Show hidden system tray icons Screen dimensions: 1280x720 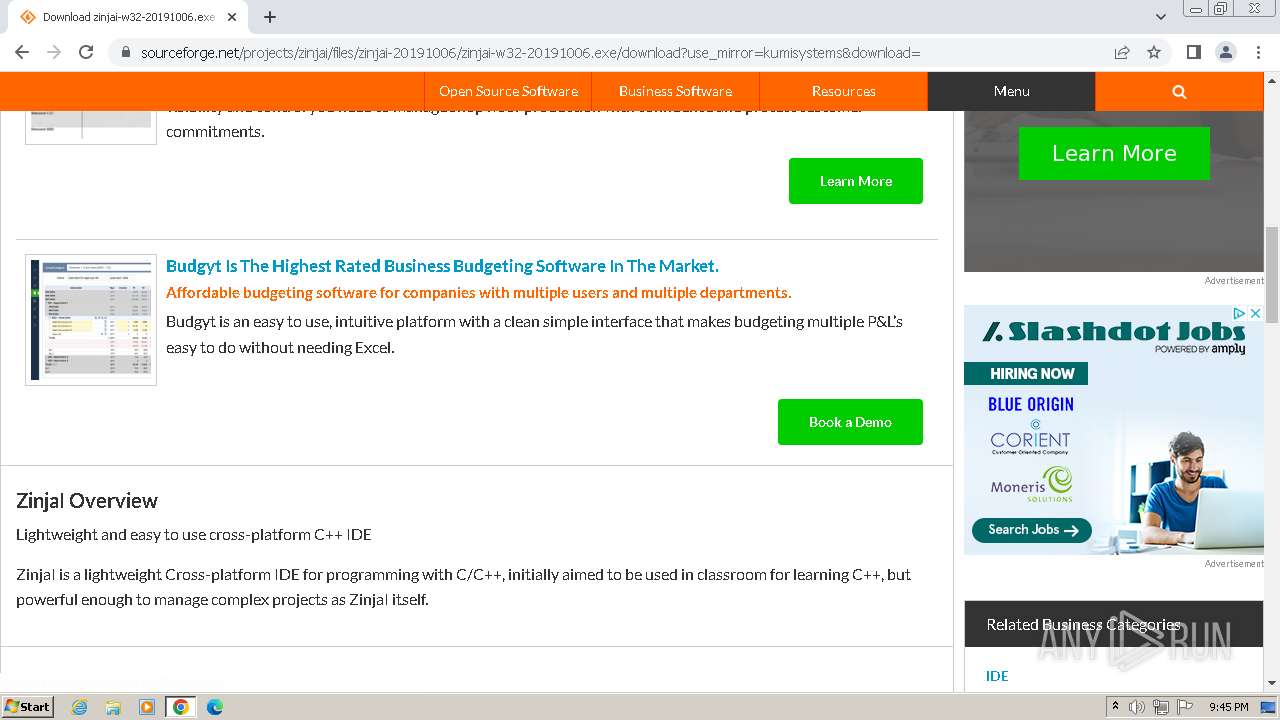pyautogui.click(x=1116, y=707)
